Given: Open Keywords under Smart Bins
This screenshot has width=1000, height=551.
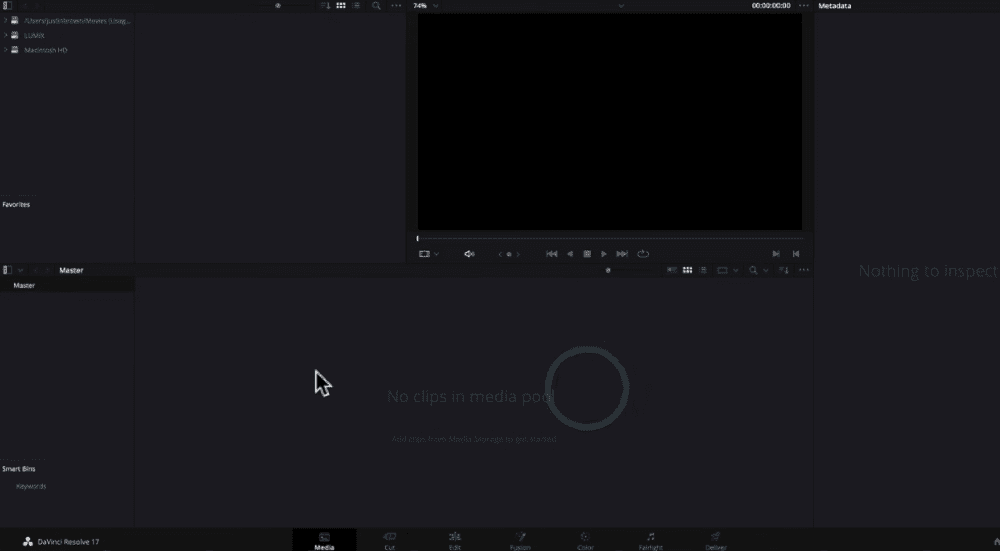Looking at the screenshot, I should tap(31, 486).
